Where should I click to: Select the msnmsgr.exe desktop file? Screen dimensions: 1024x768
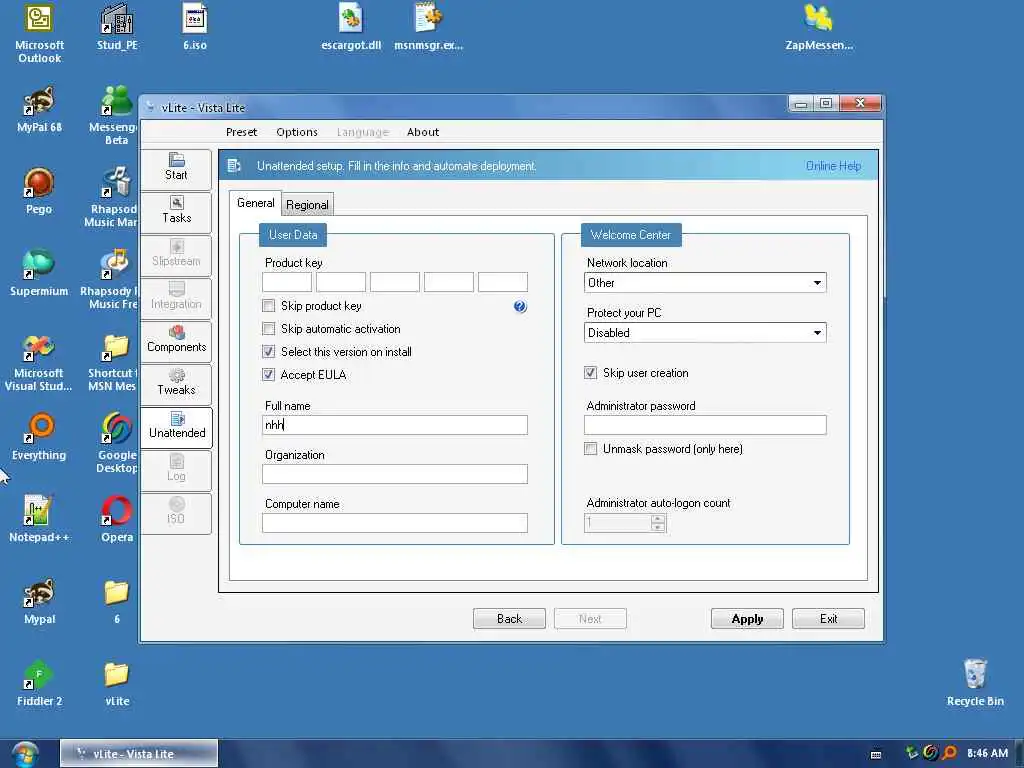click(x=428, y=27)
